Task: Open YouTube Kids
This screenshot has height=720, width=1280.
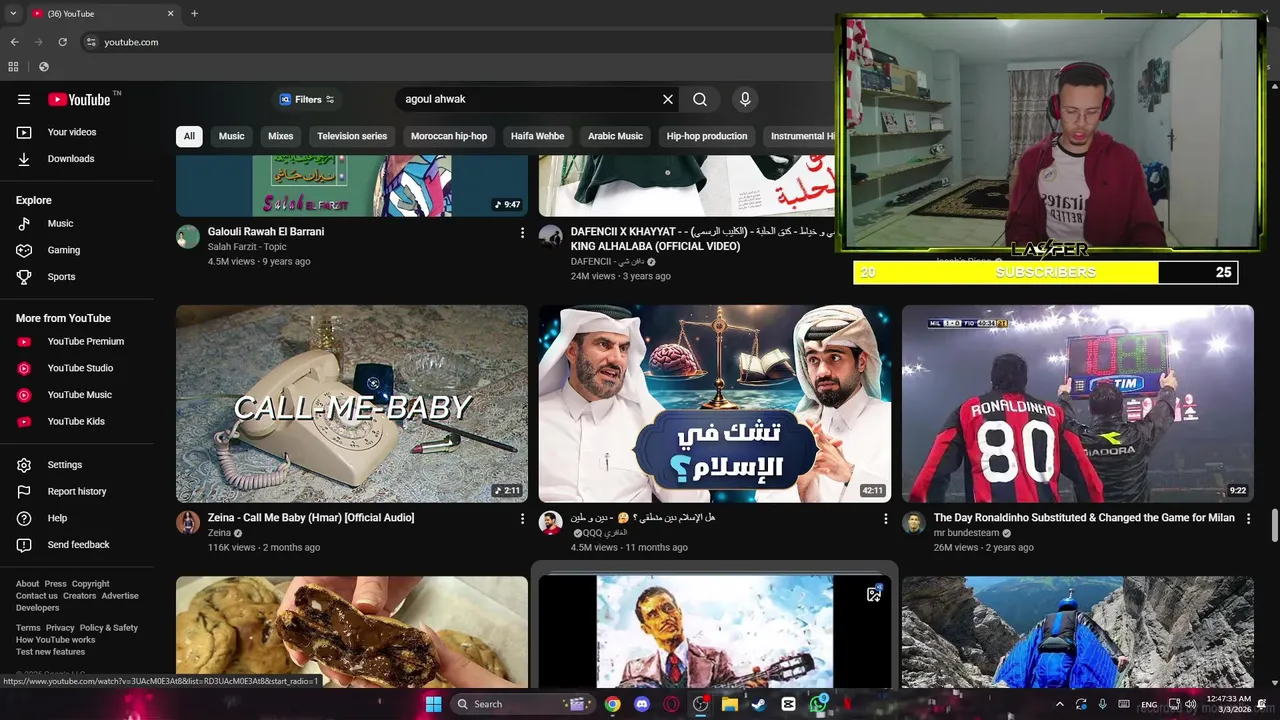Action: (x=77, y=422)
